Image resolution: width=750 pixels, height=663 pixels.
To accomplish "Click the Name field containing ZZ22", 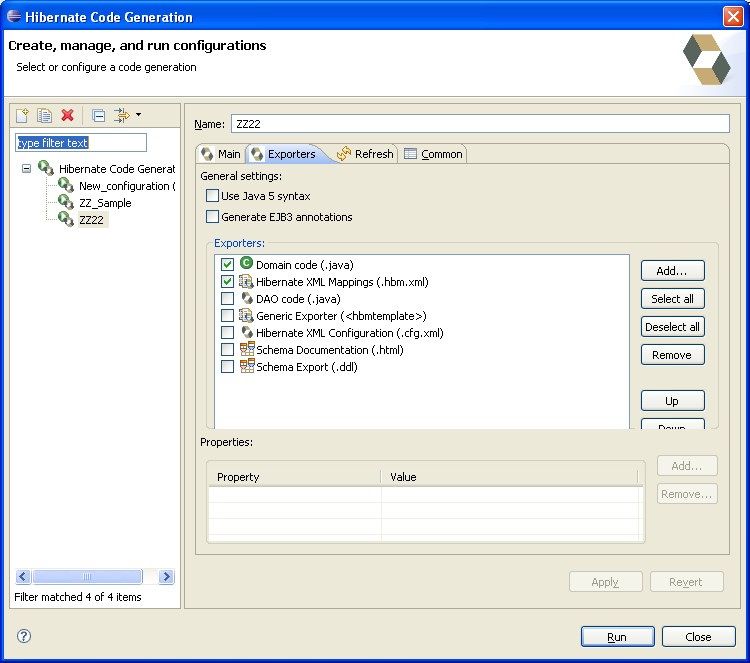I will [x=480, y=124].
